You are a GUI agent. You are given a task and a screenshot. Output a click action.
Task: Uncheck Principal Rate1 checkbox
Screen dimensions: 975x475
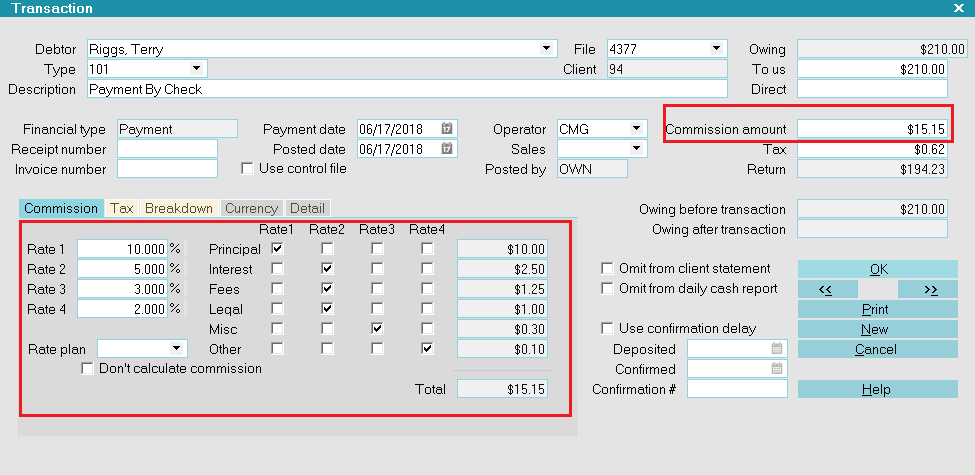click(x=277, y=249)
